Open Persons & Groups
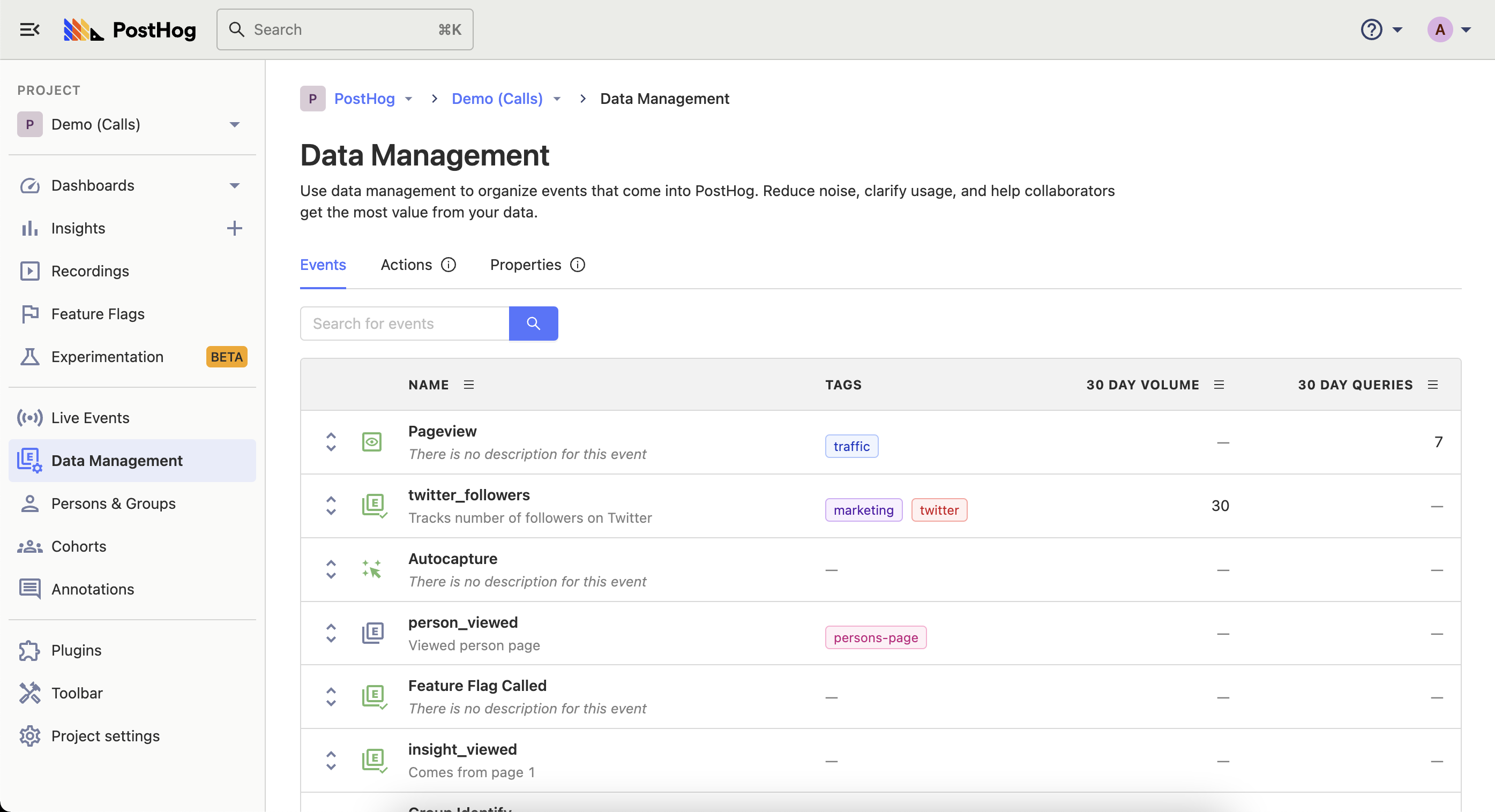The image size is (1495, 812). point(114,503)
